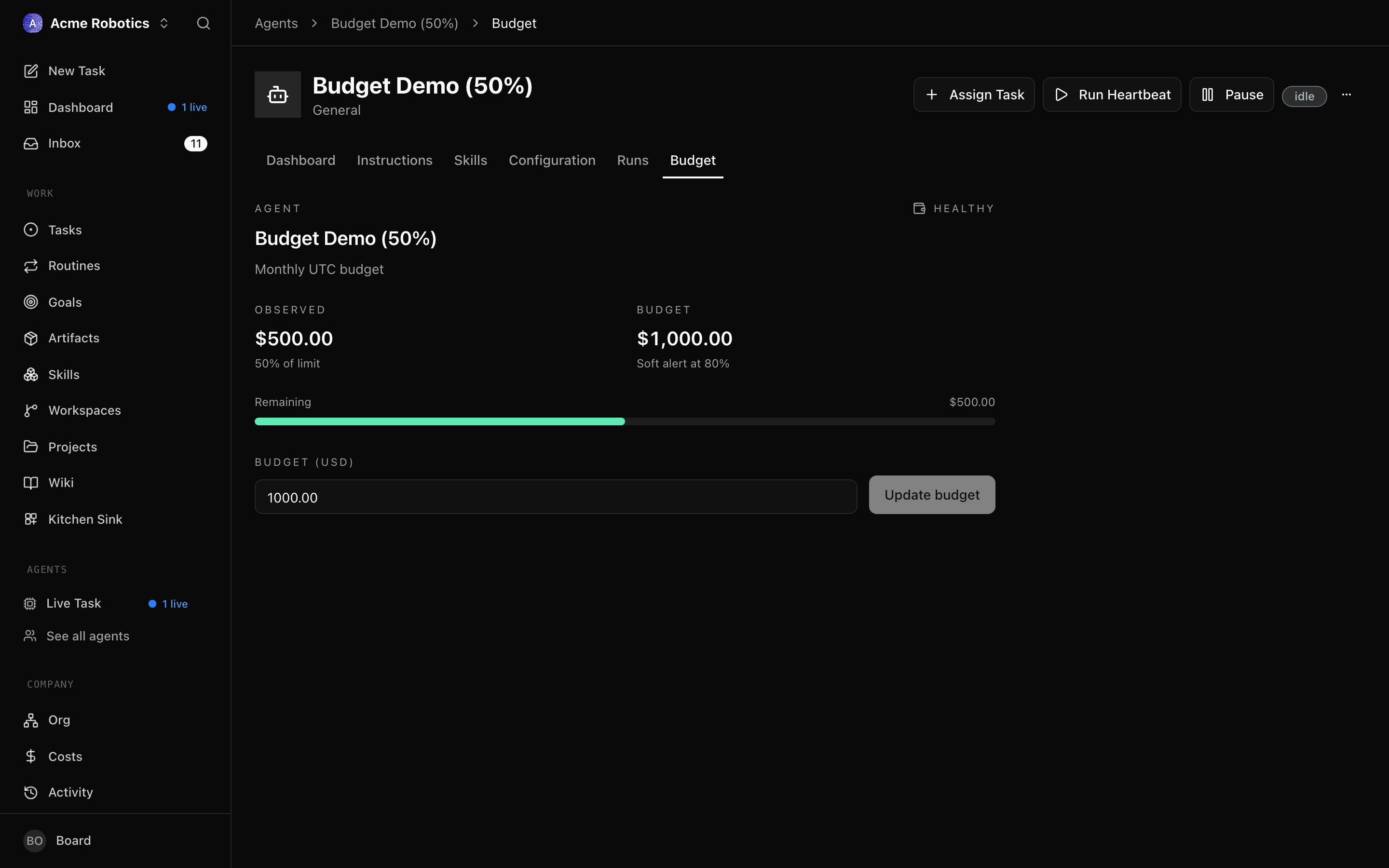Click the Tasks circle icon
The width and height of the screenshot is (1389, 868).
point(31,230)
